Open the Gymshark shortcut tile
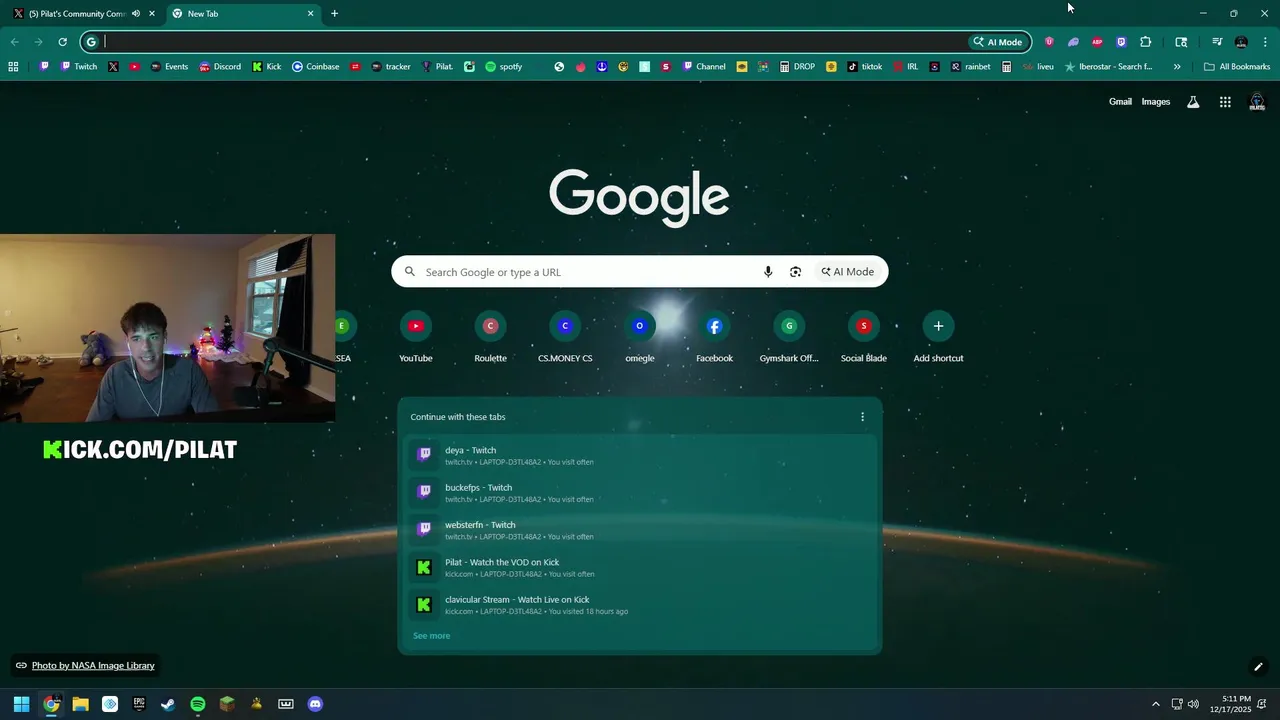Screen dimensions: 1280x720 coord(789,337)
